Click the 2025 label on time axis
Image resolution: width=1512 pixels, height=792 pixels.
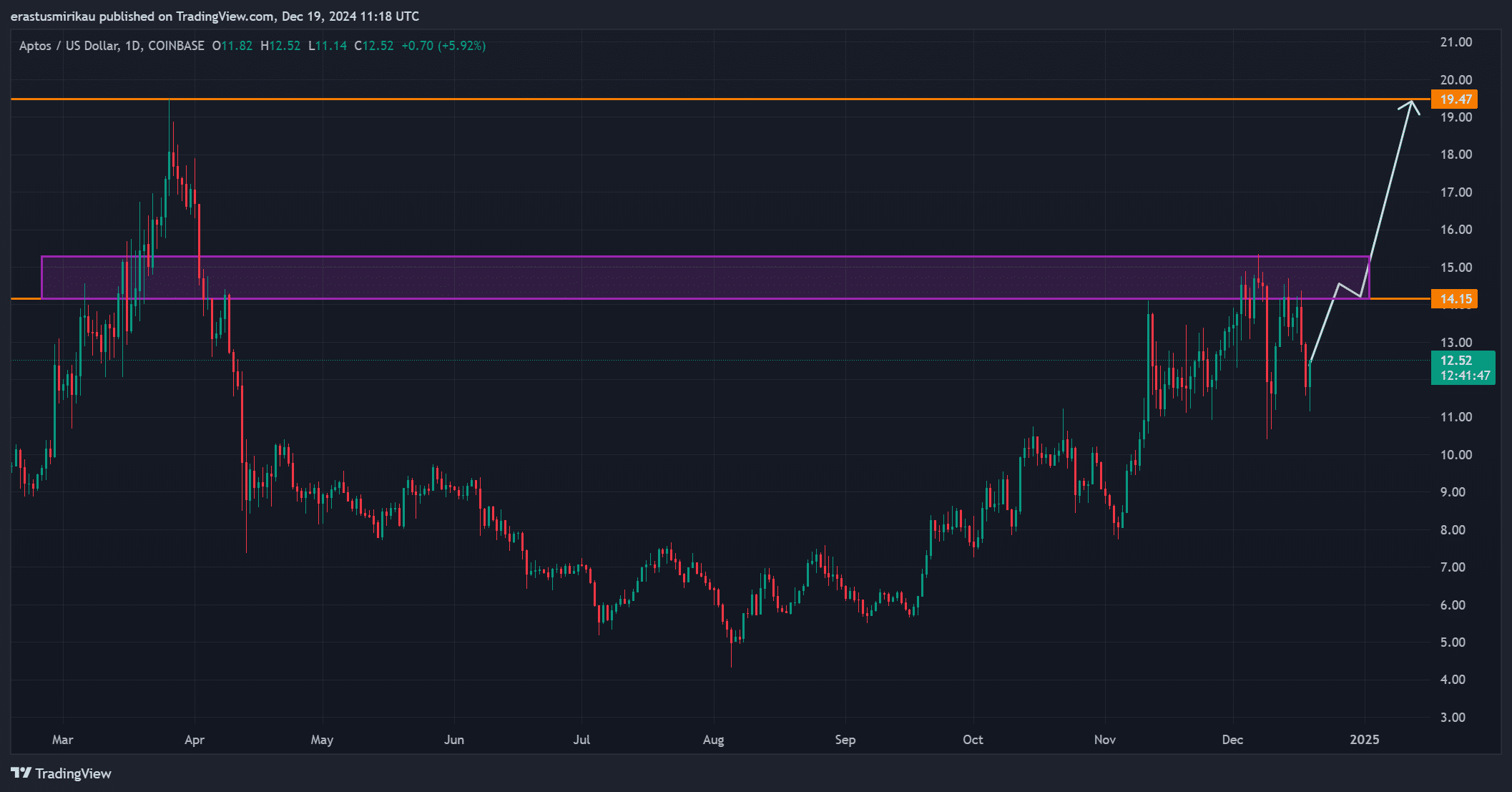1365,740
